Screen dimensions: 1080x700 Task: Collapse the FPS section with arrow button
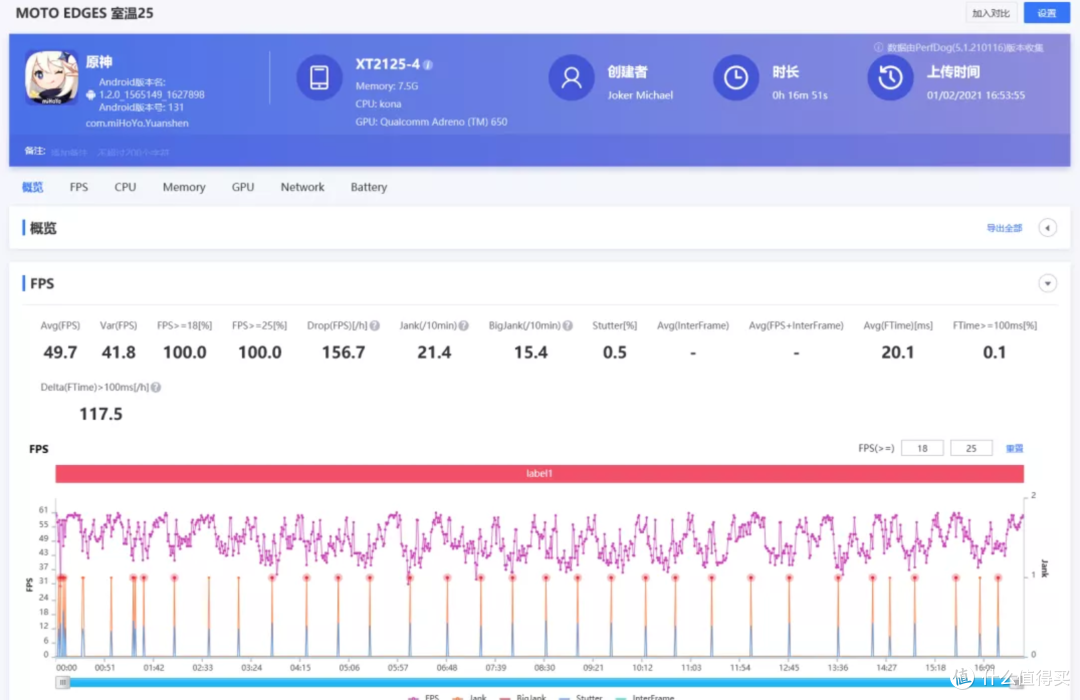pyautogui.click(x=1047, y=284)
